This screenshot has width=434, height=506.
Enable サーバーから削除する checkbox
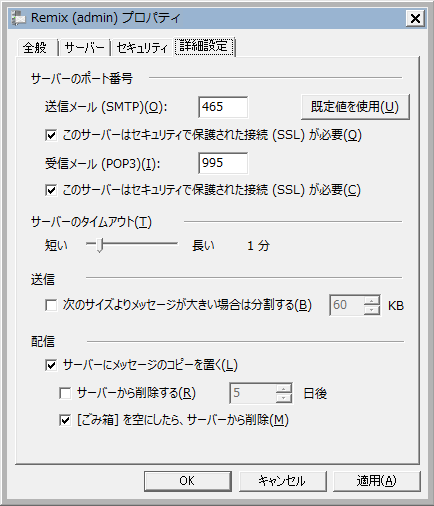click(x=65, y=393)
